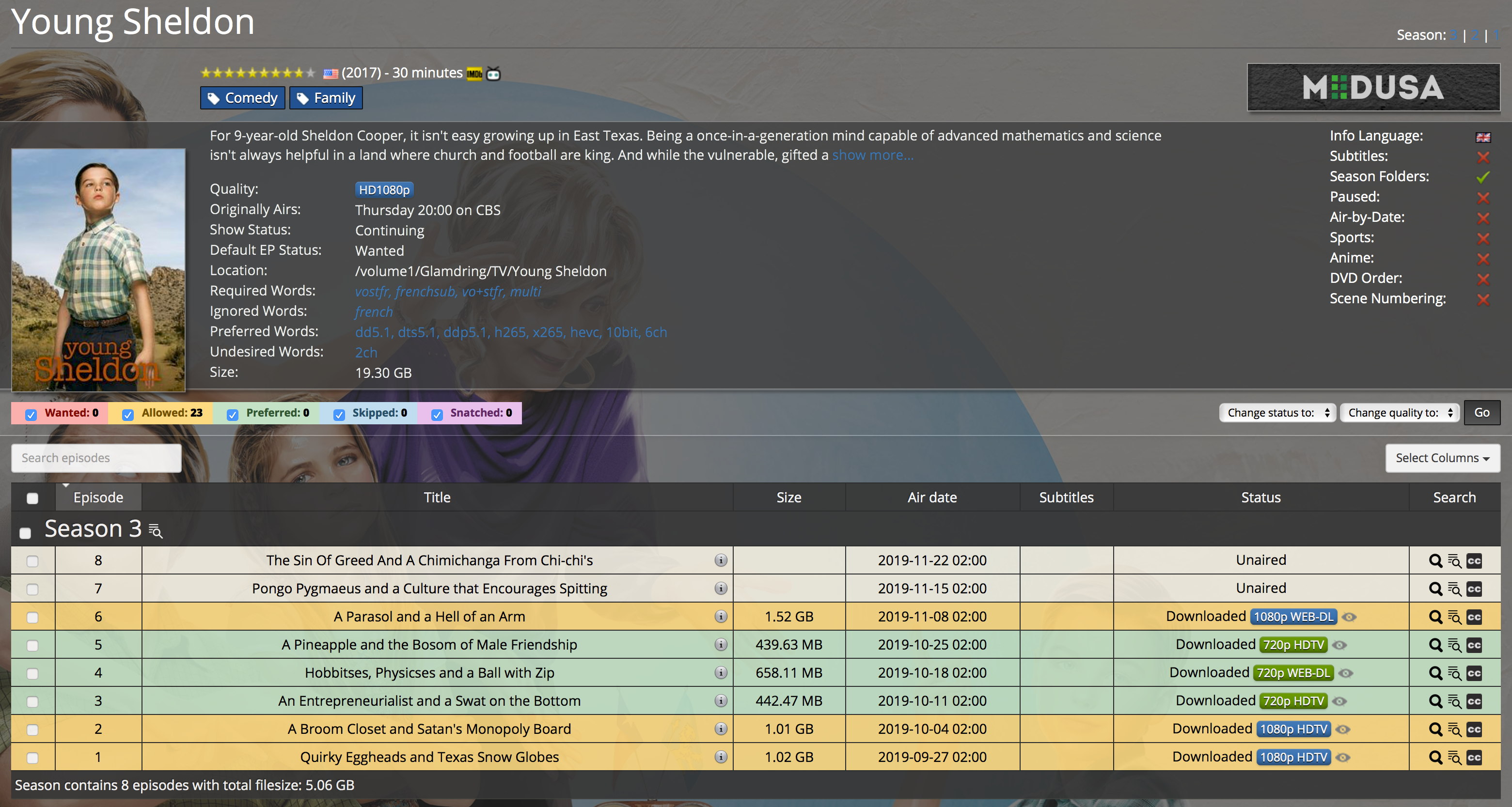Toggle the Snatched filter checkbox

pos(437,414)
